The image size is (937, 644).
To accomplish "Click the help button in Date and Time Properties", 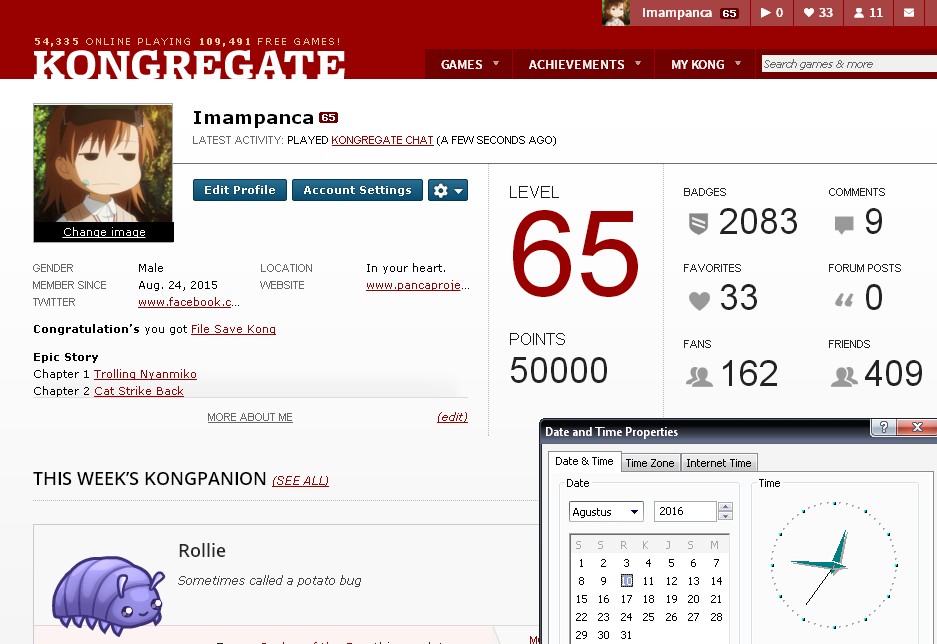I will pyautogui.click(x=883, y=427).
